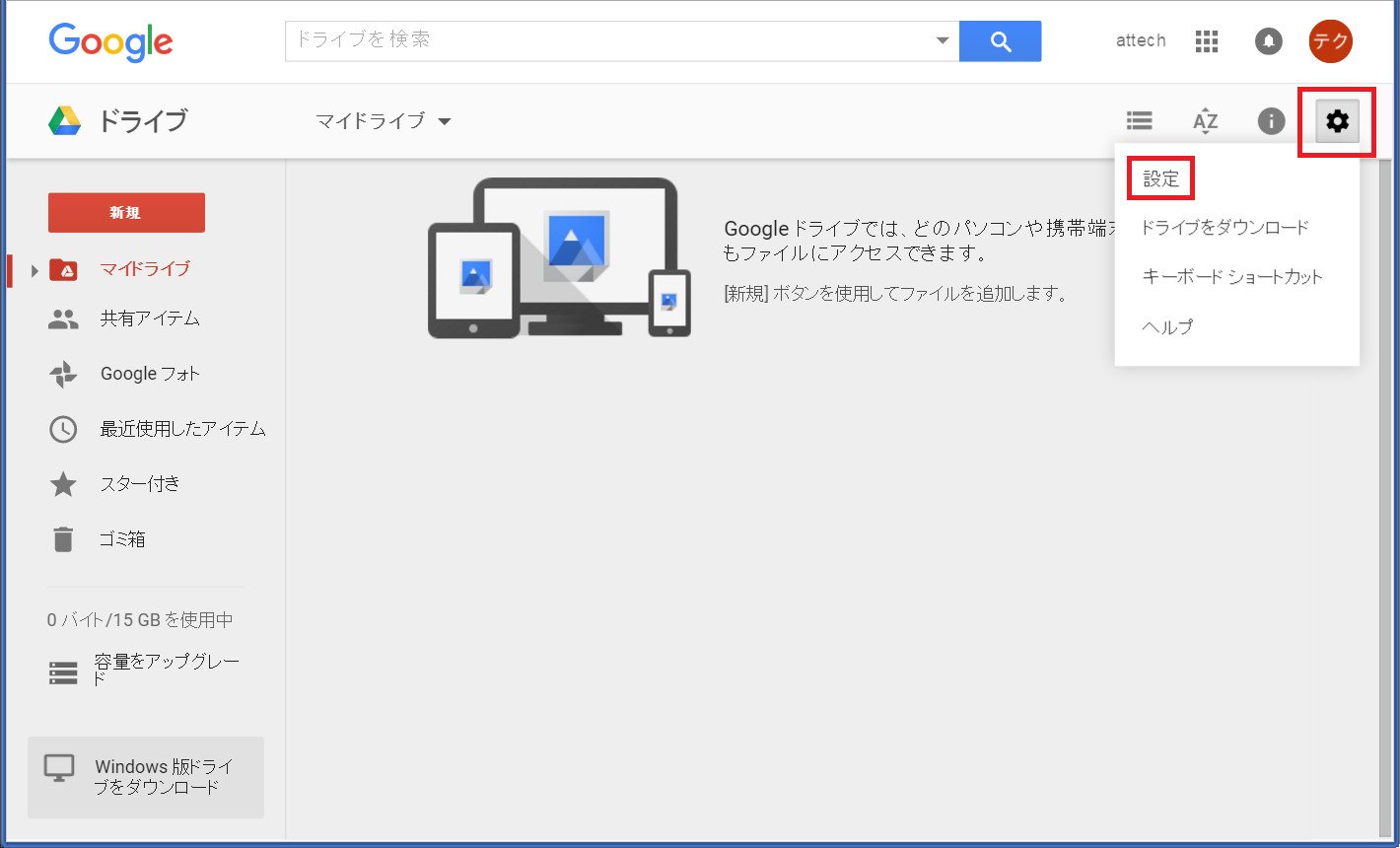This screenshot has height=848, width=1400.
Task: View スター付き items
Action: [x=140, y=484]
